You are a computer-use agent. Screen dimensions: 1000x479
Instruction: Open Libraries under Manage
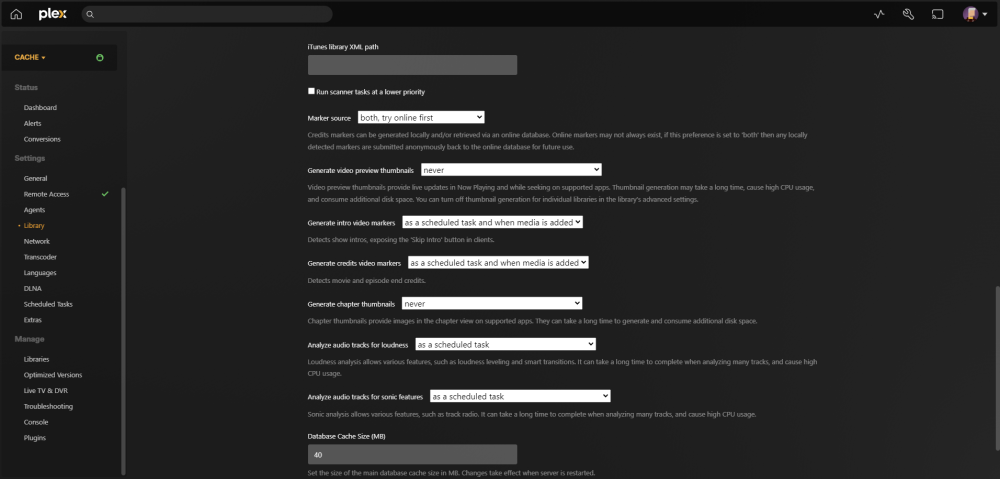[36, 359]
